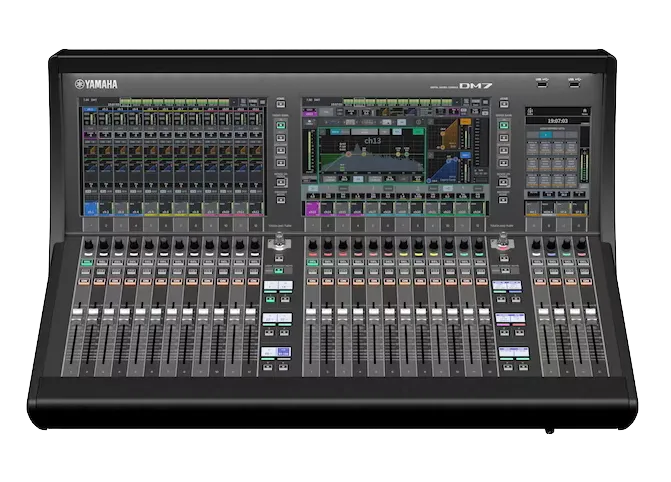The height and width of the screenshot is (482, 671).
Task: Open orange dynamics graph on center screen
Action: 445,134
